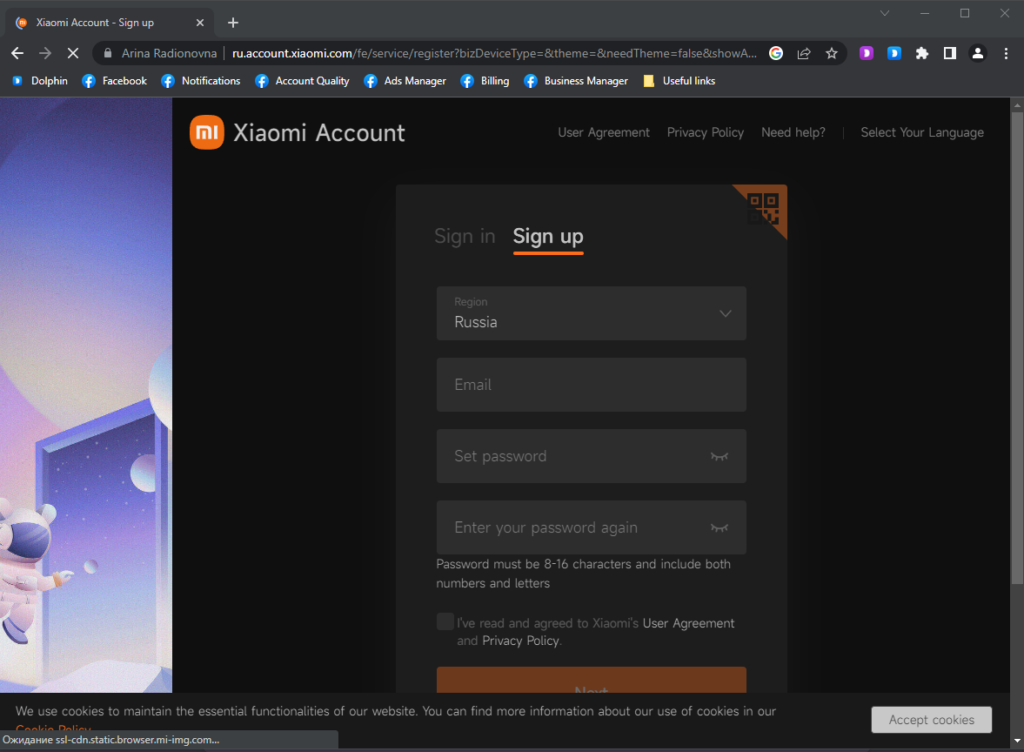The height and width of the screenshot is (752, 1024).
Task: Switch to QR code sign-in
Action: point(764,208)
